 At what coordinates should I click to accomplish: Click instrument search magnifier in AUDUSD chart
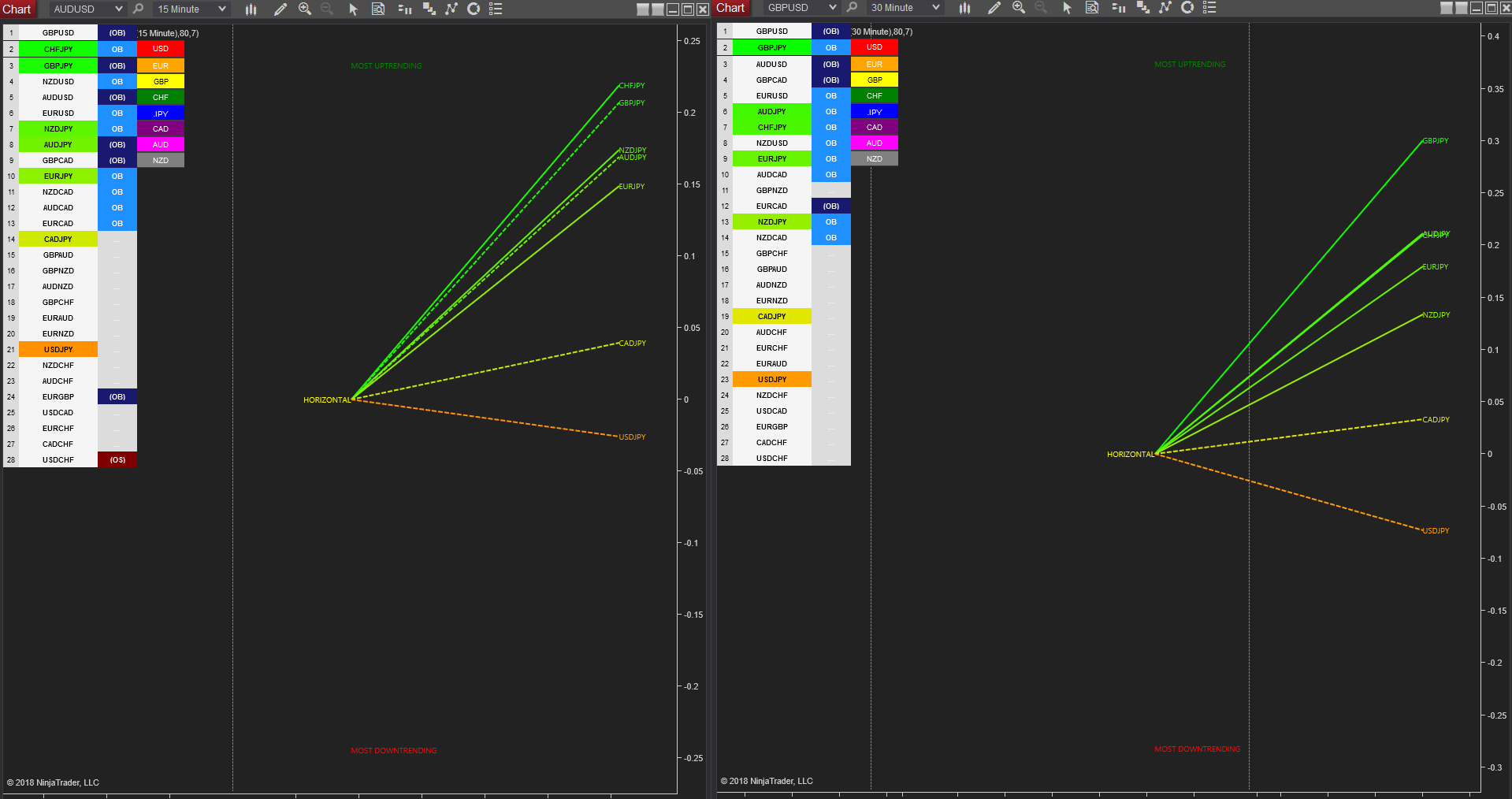139,9
